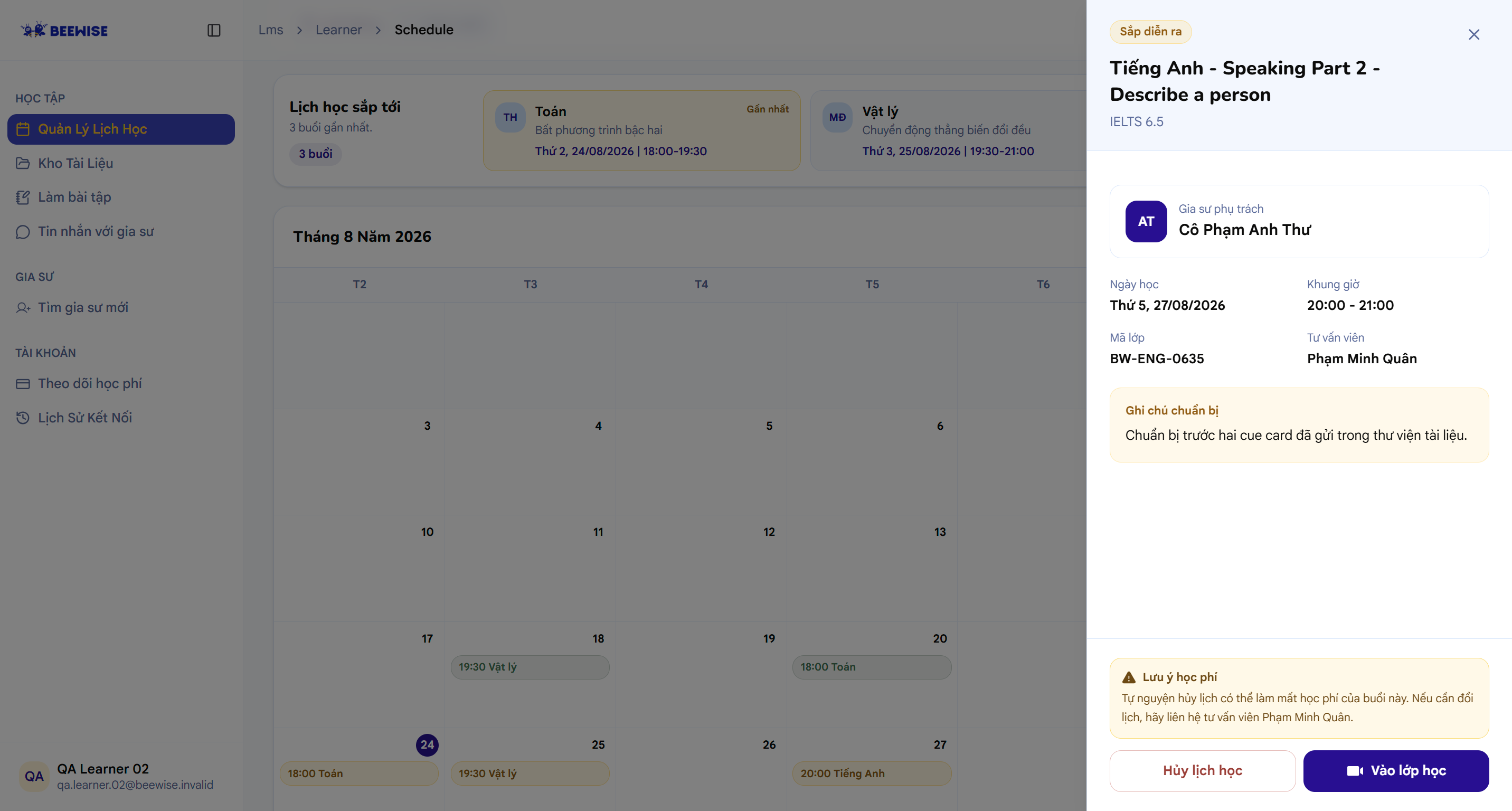
Task: Click the QA Learner 02 account avatar
Action: pos(34,776)
